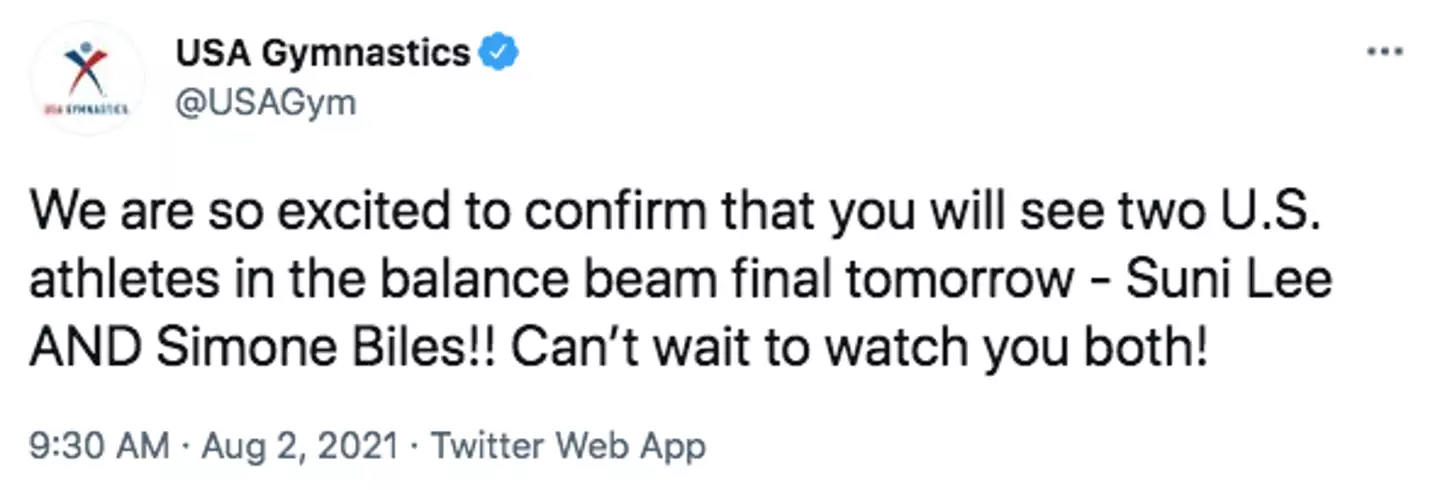Click the name Suni Lee in tweet
This screenshot has width=1440, height=490.
(x=1229, y=281)
